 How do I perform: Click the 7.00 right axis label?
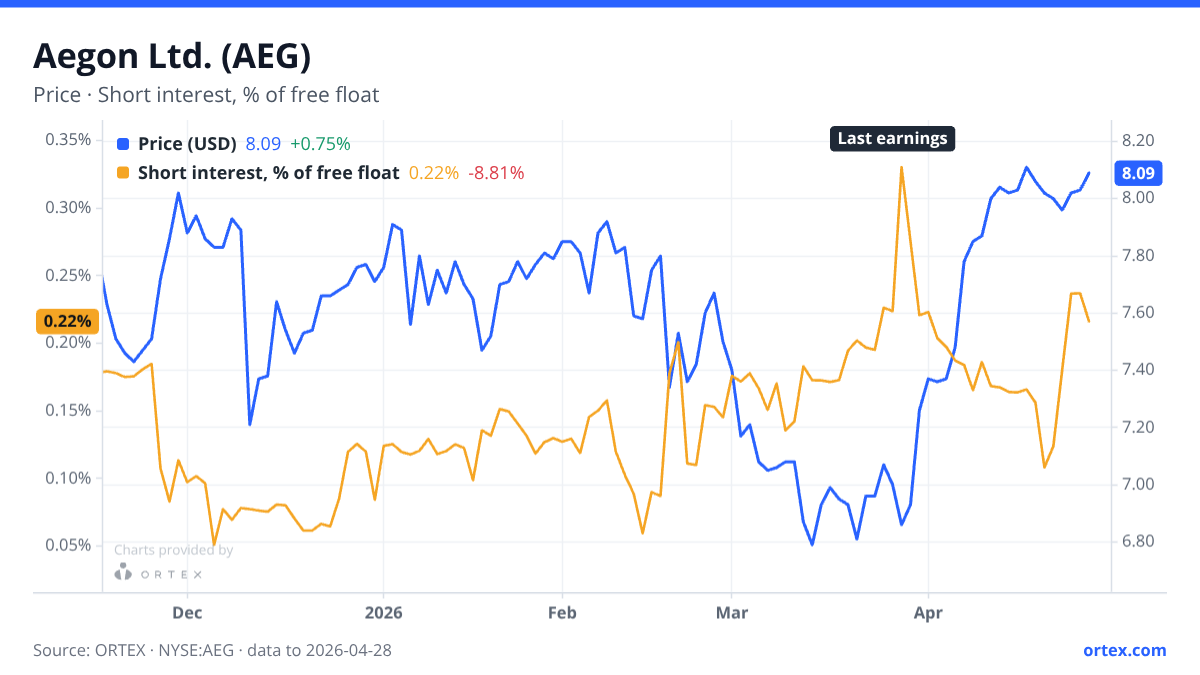coord(1138,484)
